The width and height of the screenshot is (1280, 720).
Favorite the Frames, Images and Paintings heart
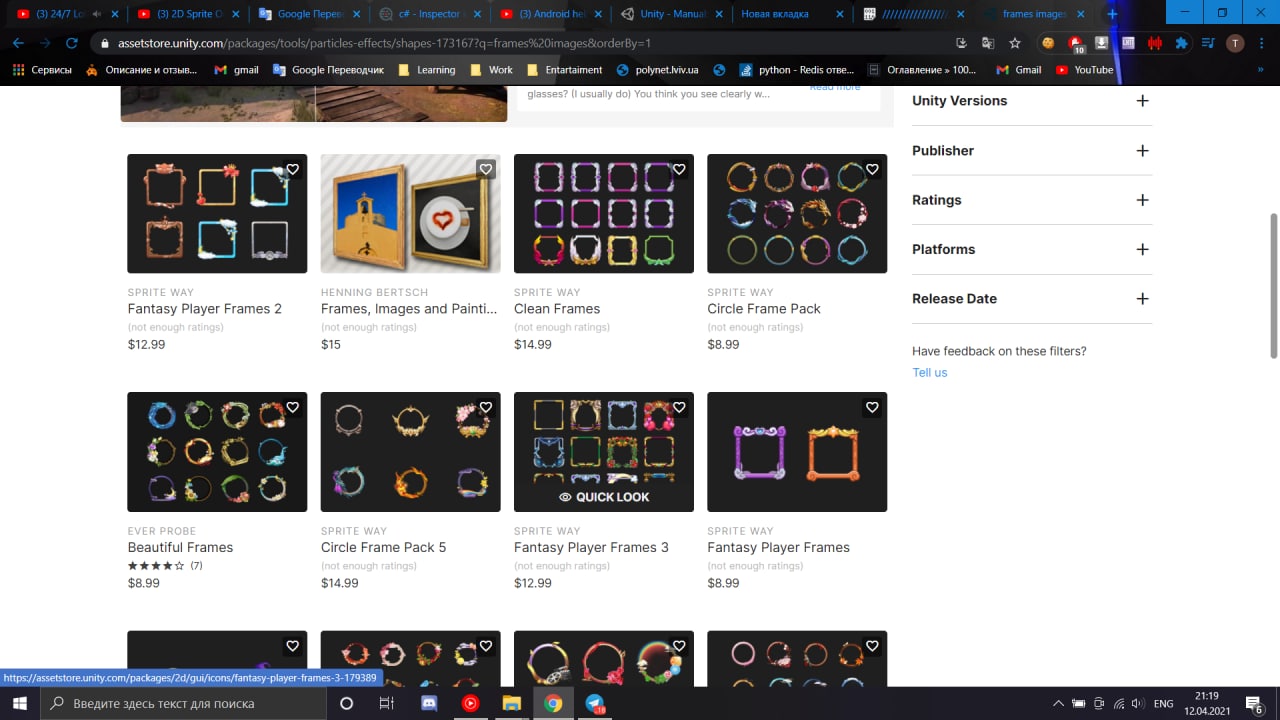(x=486, y=169)
